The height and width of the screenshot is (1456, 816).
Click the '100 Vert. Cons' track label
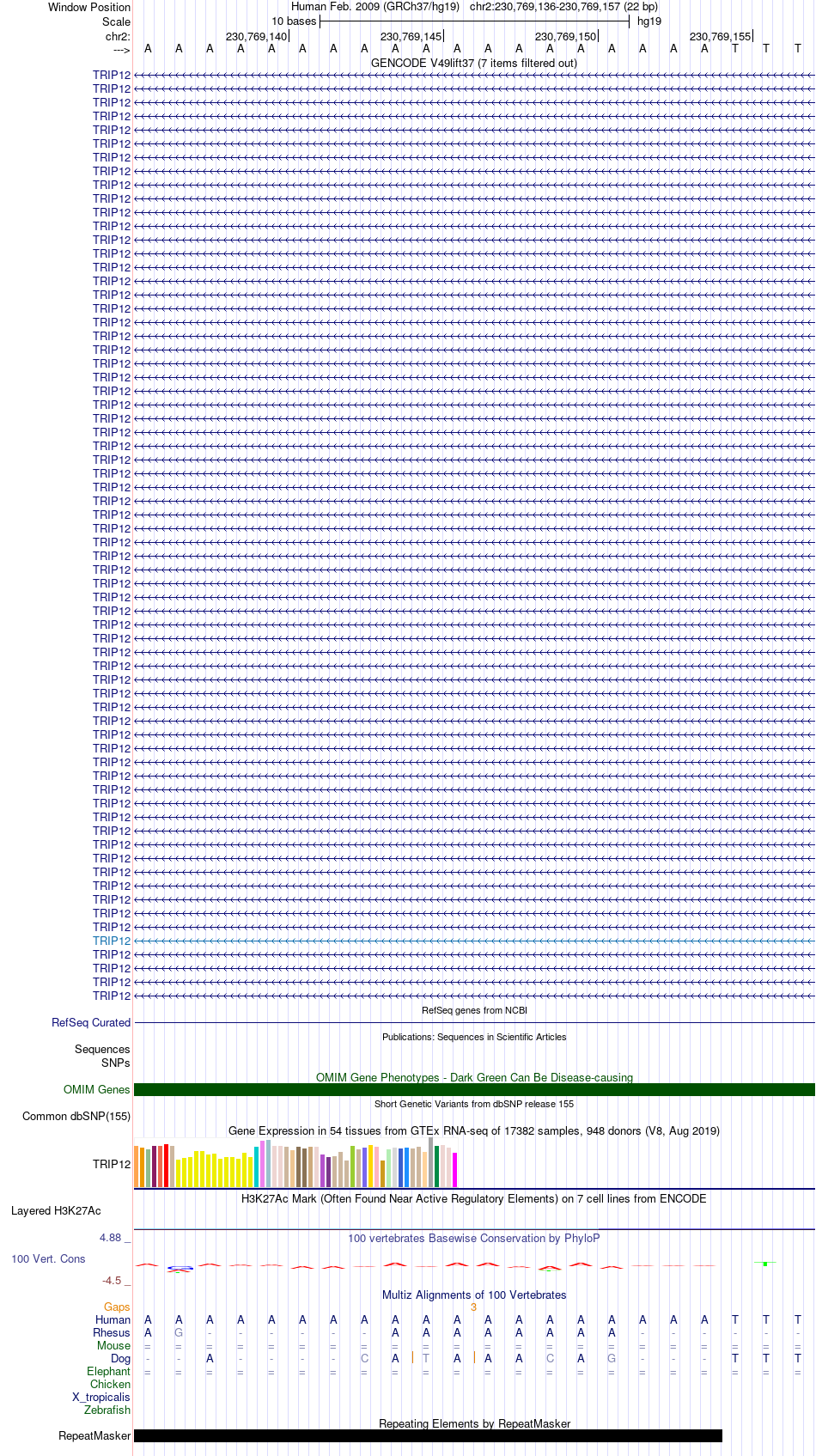tap(48, 1258)
